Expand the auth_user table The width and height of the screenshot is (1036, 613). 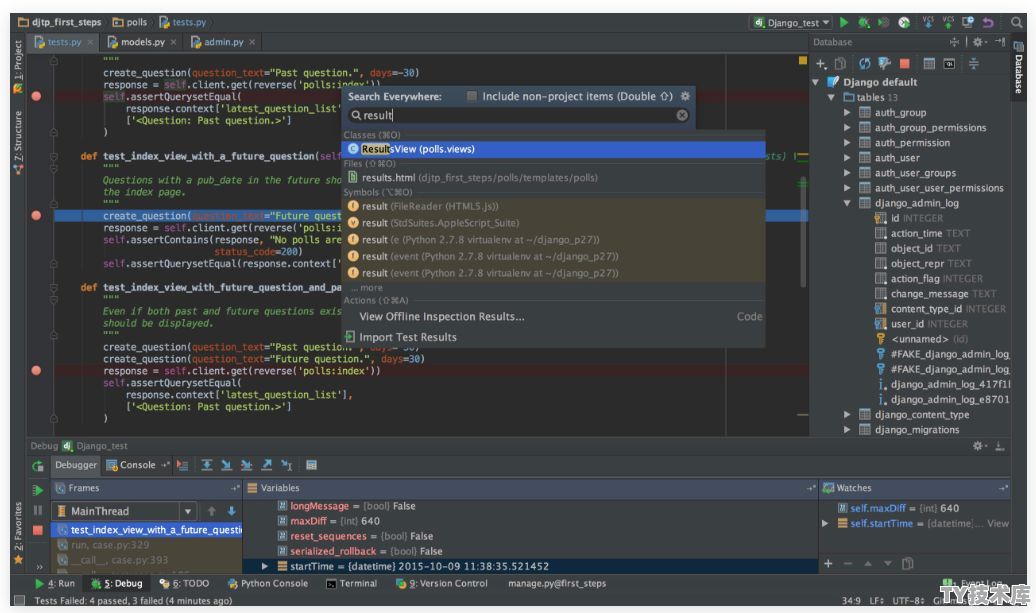(847, 158)
